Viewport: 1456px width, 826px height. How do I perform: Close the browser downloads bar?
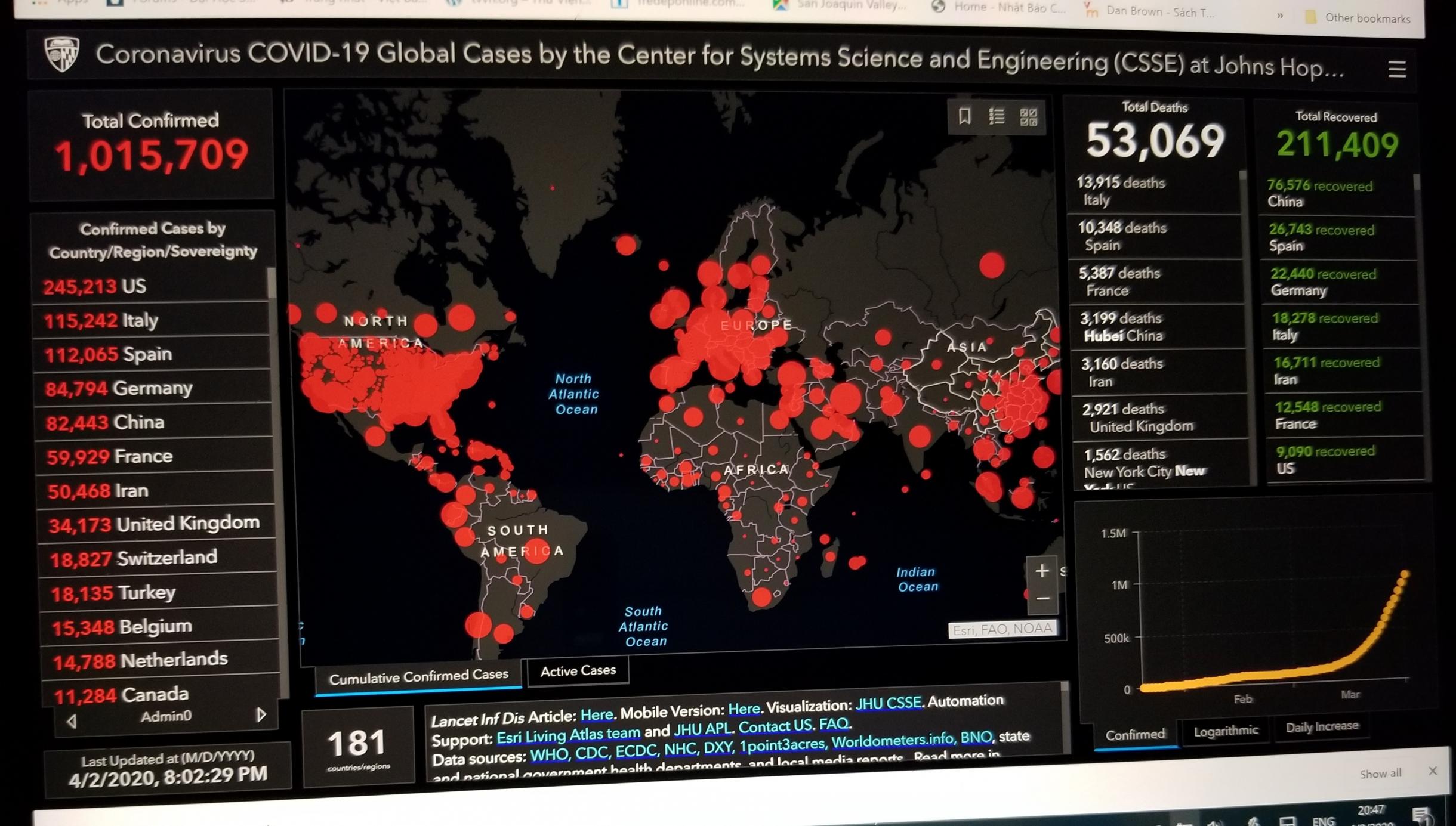(1433, 771)
